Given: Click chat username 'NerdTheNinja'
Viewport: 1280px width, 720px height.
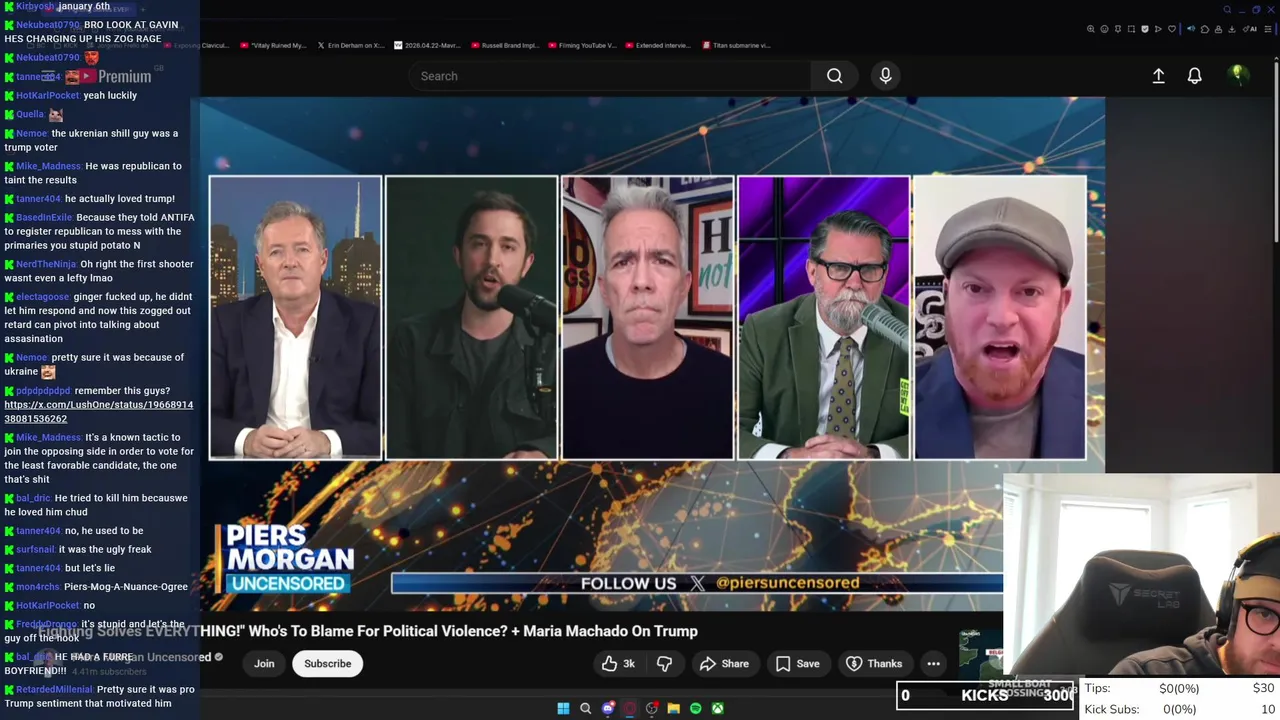Looking at the screenshot, I should 45,264.
